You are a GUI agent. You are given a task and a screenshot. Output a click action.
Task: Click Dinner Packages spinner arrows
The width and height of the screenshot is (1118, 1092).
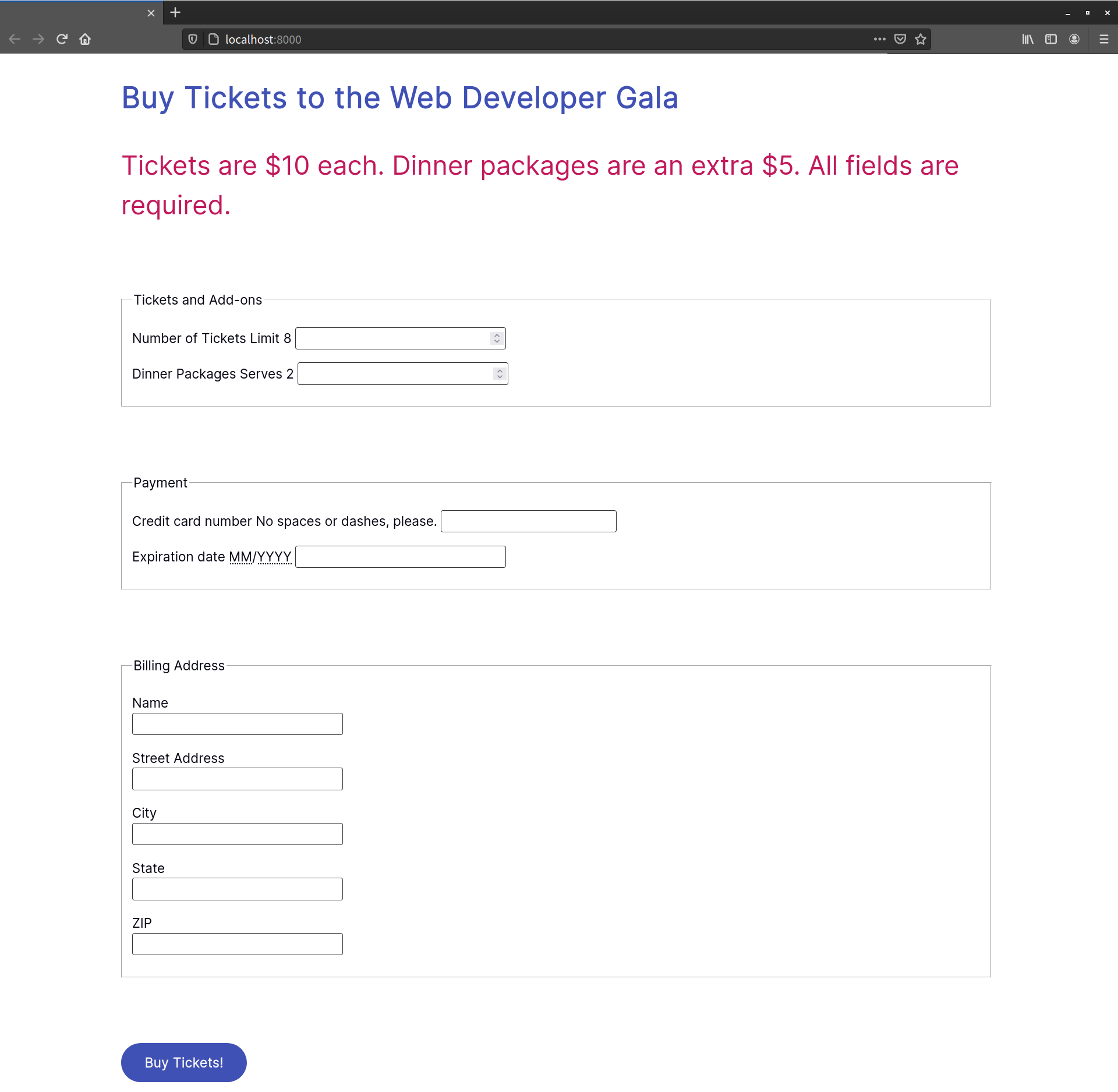(499, 374)
